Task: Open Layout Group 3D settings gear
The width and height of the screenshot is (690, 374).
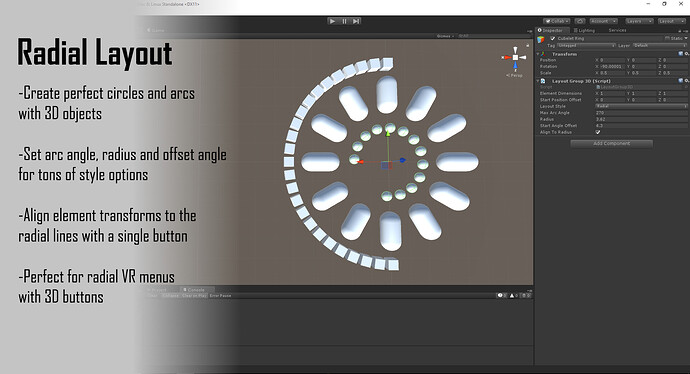Action: pos(686,81)
